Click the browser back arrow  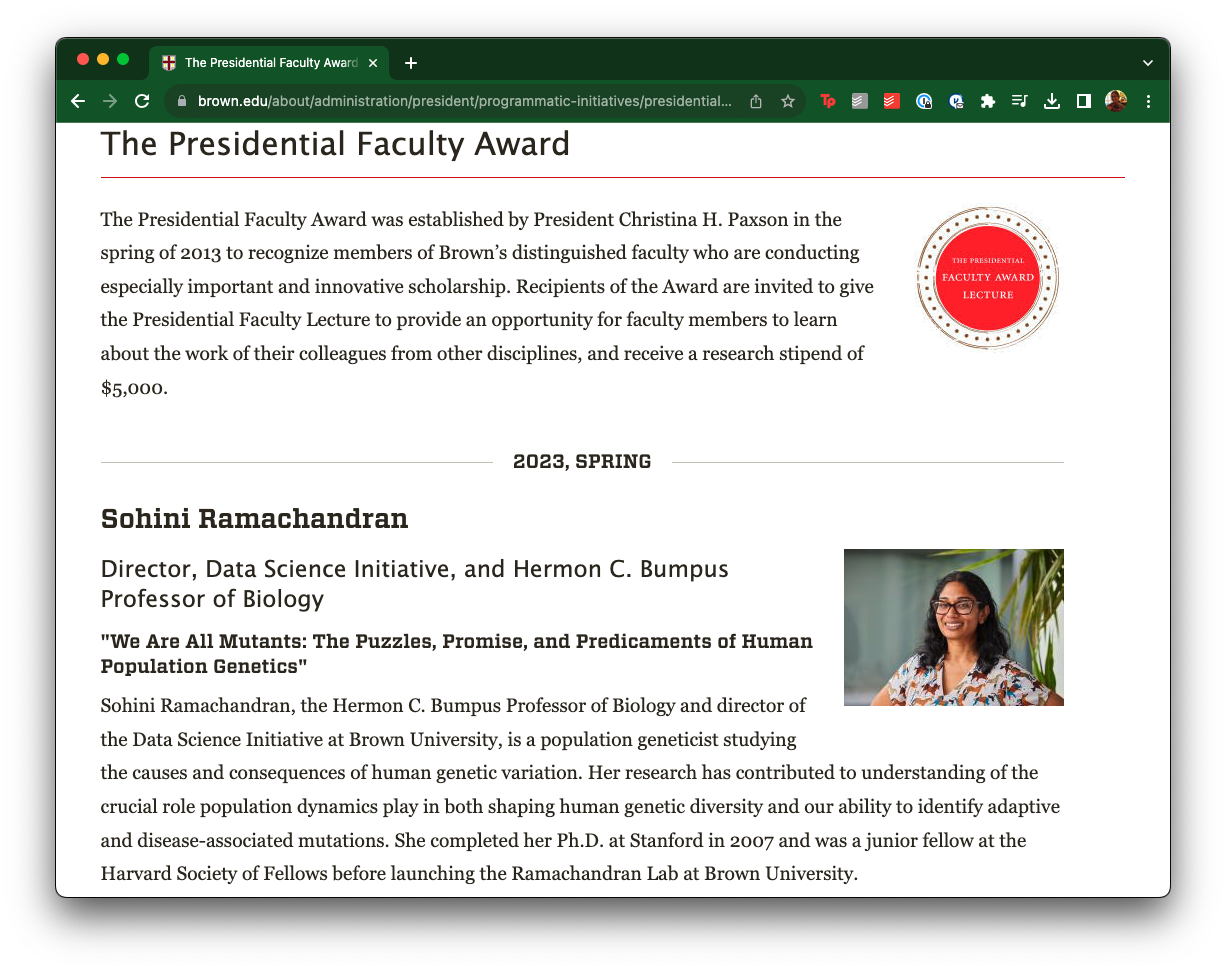click(x=78, y=101)
